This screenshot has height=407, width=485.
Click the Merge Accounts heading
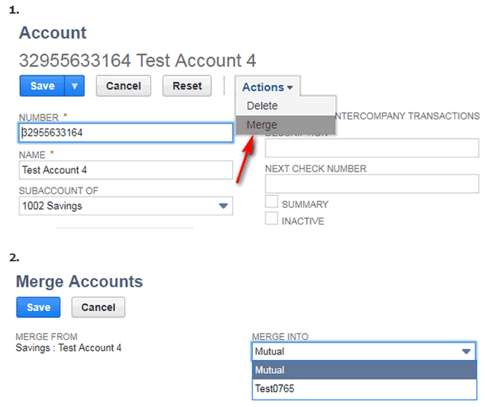[x=79, y=282]
